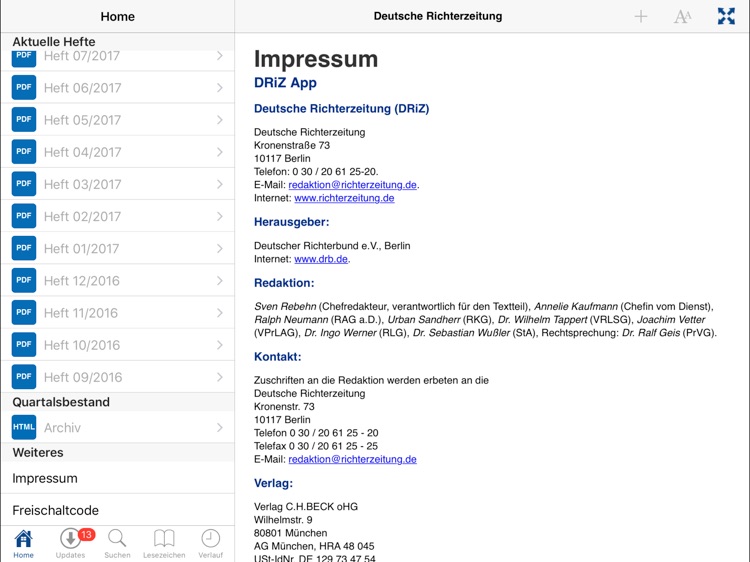This screenshot has height=562, width=750.
Task: Open Archiv via its chevron arrow
Action: tap(220, 427)
